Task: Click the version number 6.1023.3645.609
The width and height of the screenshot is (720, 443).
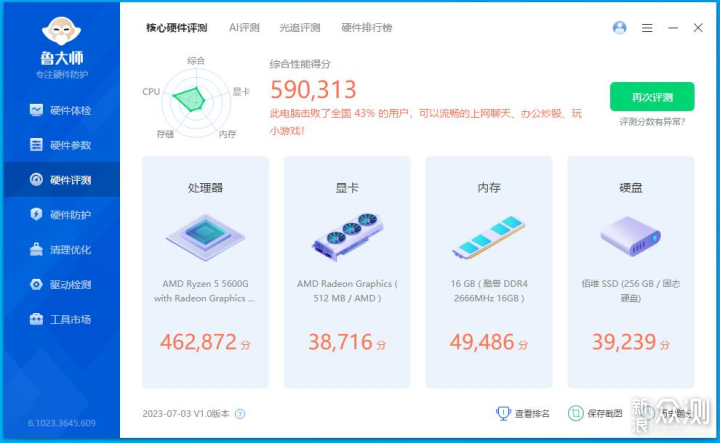Action: pyautogui.click(x=62, y=423)
